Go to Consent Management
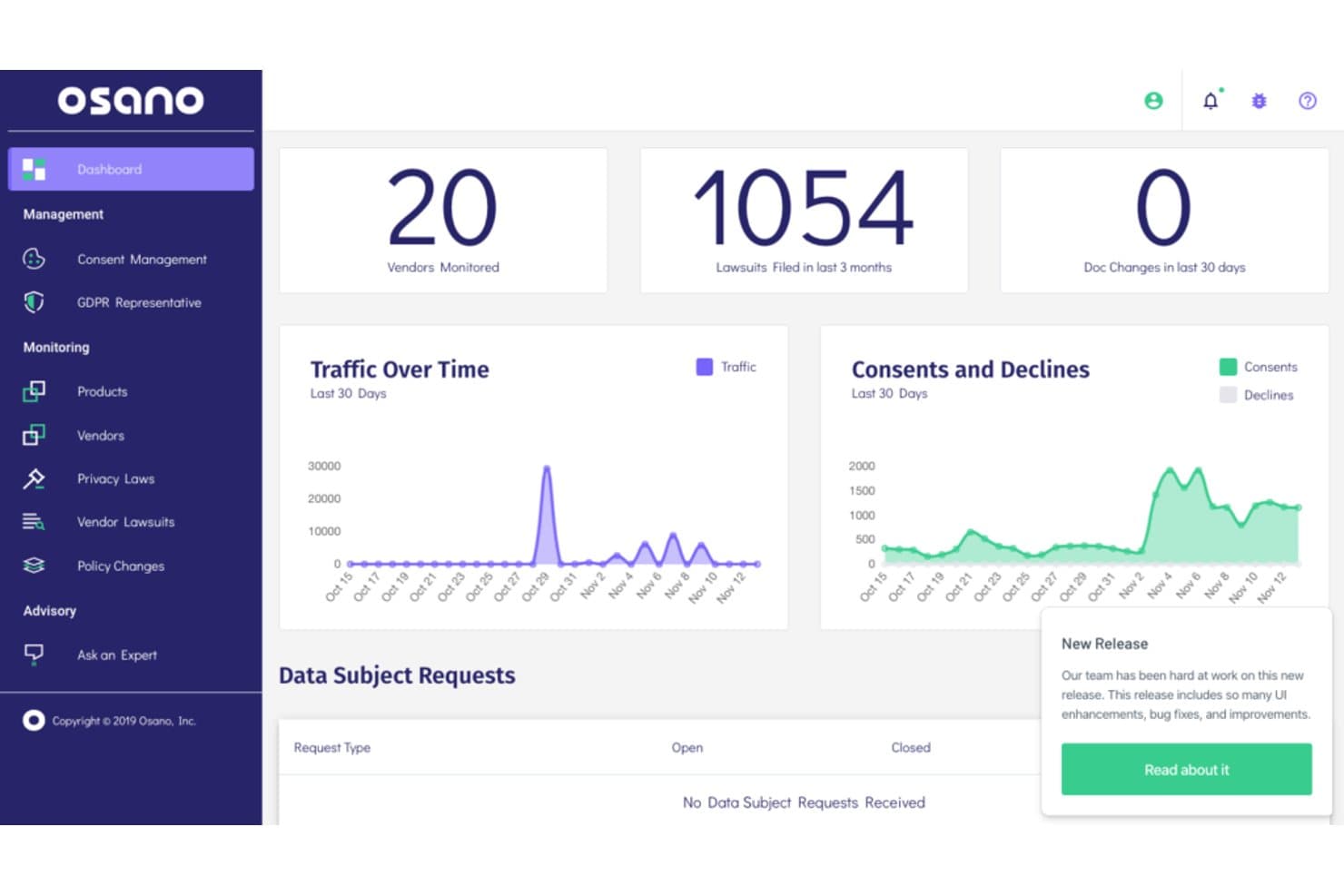The width and height of the screenshot is (1344, 896). pos(142,259)
